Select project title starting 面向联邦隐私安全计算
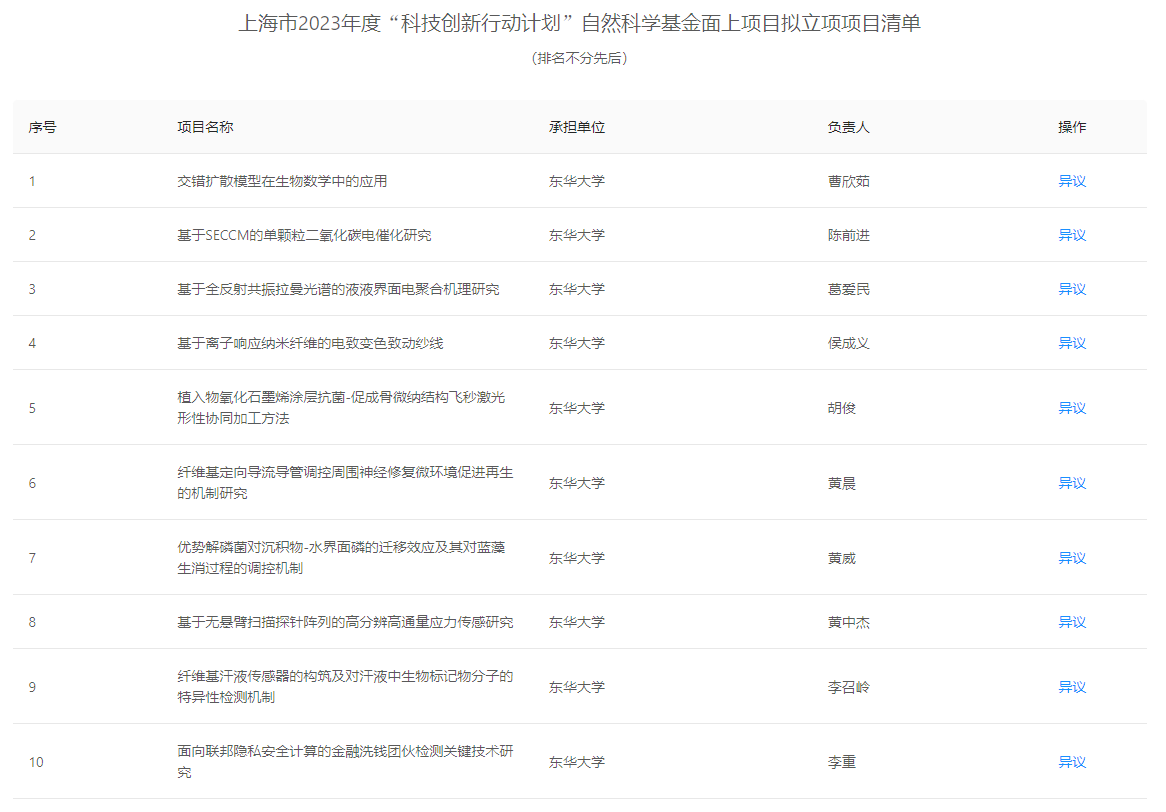Image resolution: width=1166 pixels, height=812 pixels. (x=345, y=762)
